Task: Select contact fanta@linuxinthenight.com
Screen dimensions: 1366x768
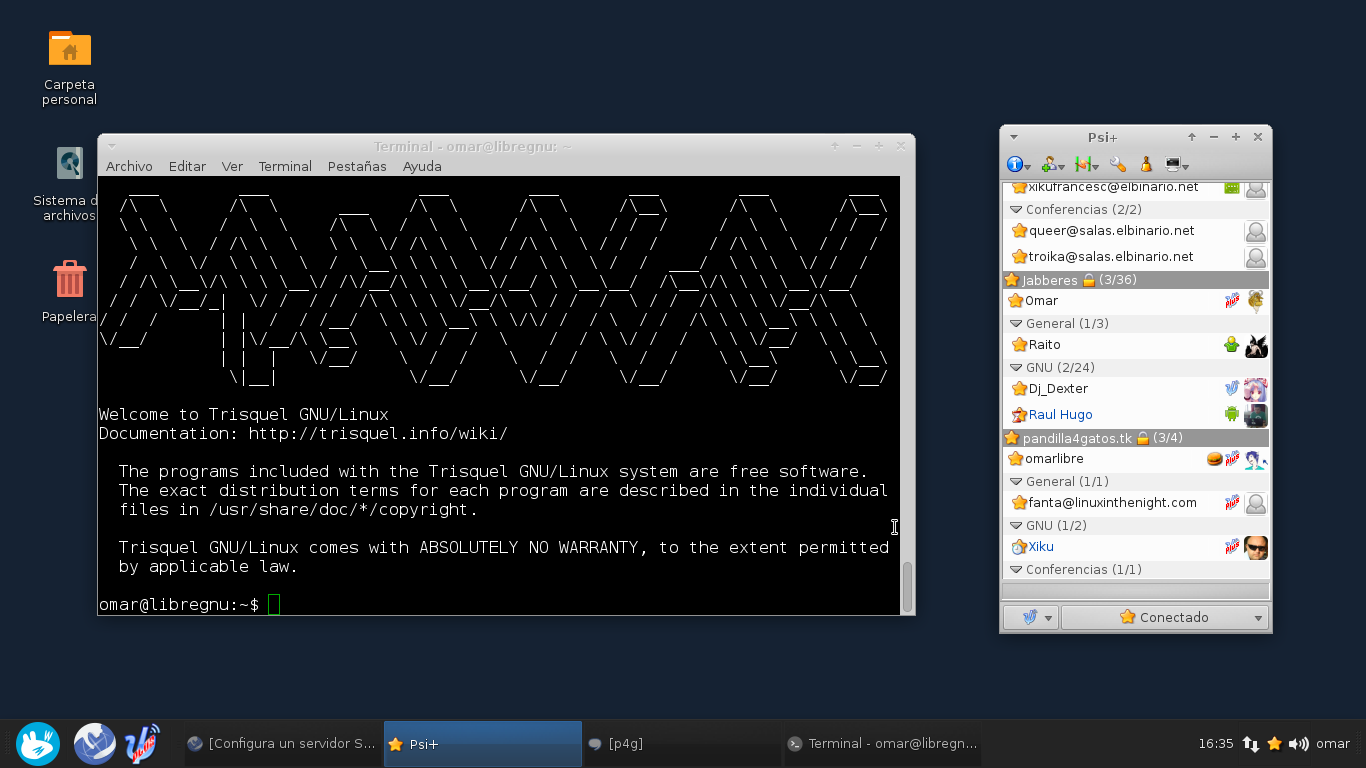Action: click(1136, 503)
